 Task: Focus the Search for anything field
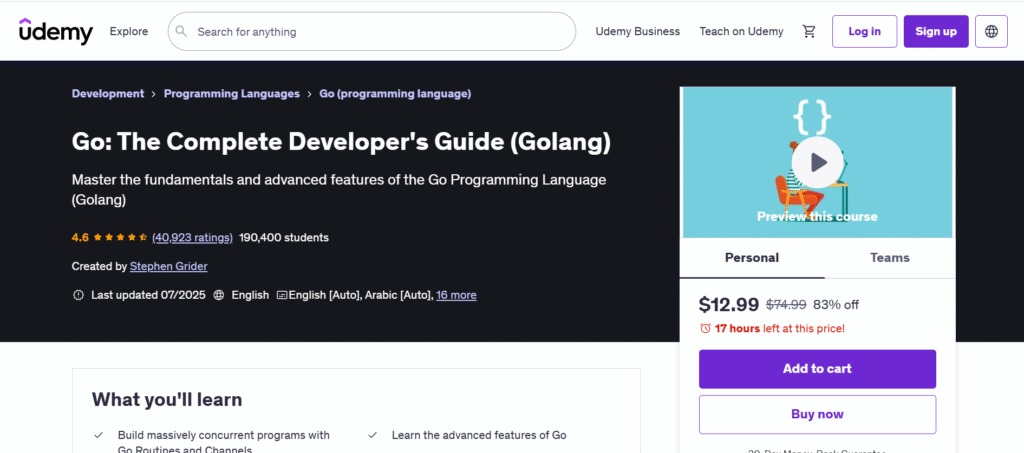372,31
